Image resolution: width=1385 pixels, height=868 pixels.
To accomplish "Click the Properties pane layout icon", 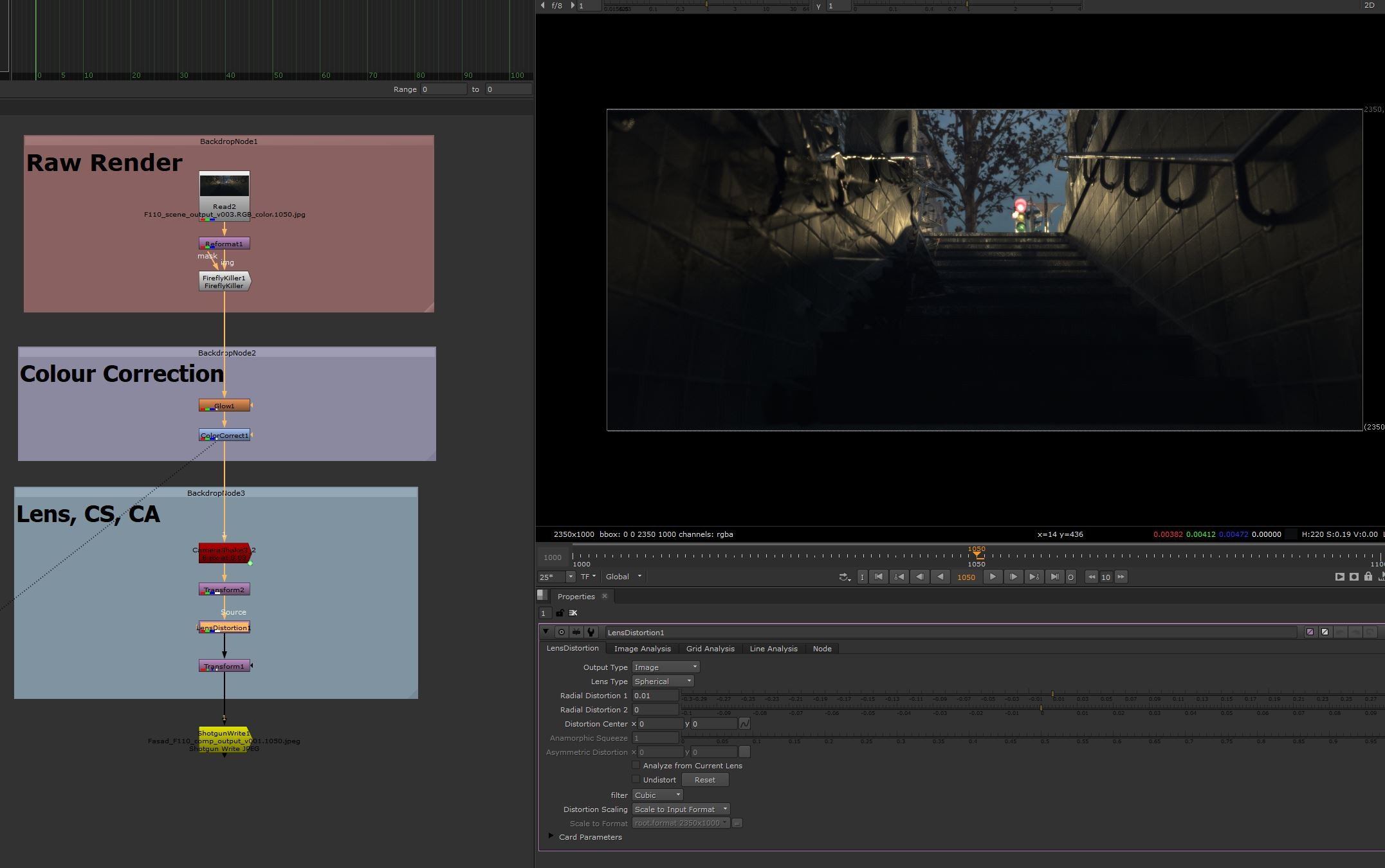I will [x=542, y=595].
